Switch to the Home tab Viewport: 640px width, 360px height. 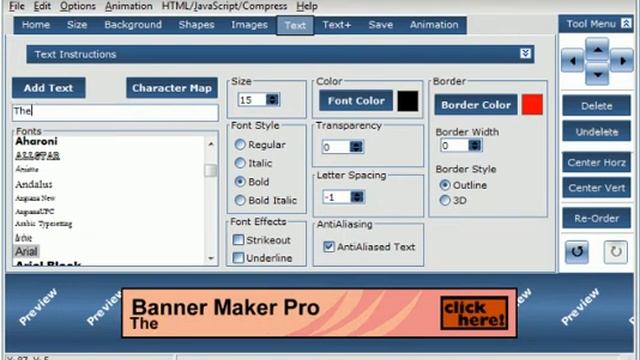(36, 25)
